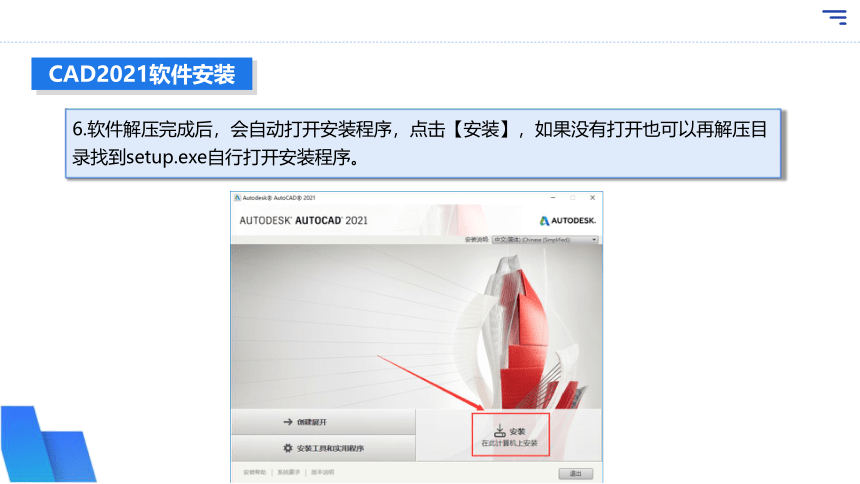Close the AutoCAD 2021 installer window
This screenshot has width=860, height=484.
592,198
